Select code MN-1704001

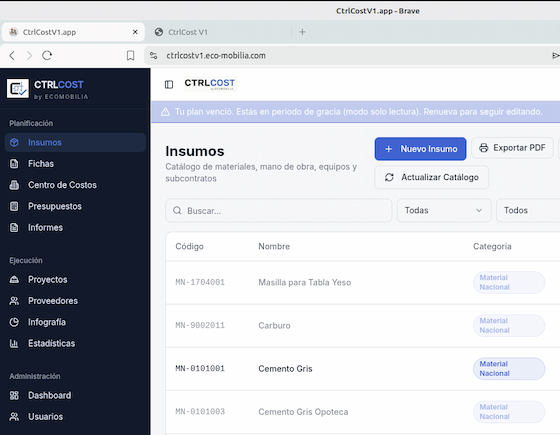[x=200, y=282]
